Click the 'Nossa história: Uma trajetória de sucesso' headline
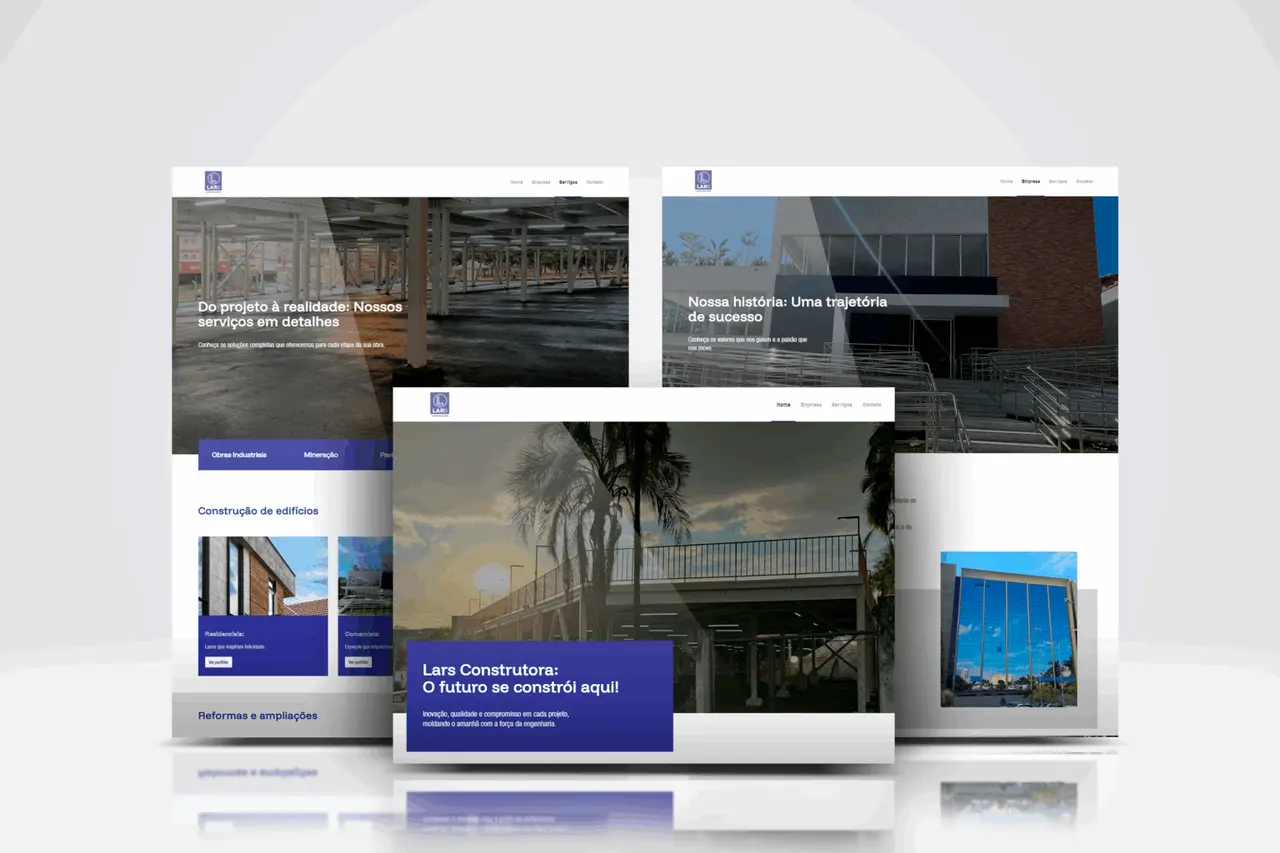 (788, 309)
